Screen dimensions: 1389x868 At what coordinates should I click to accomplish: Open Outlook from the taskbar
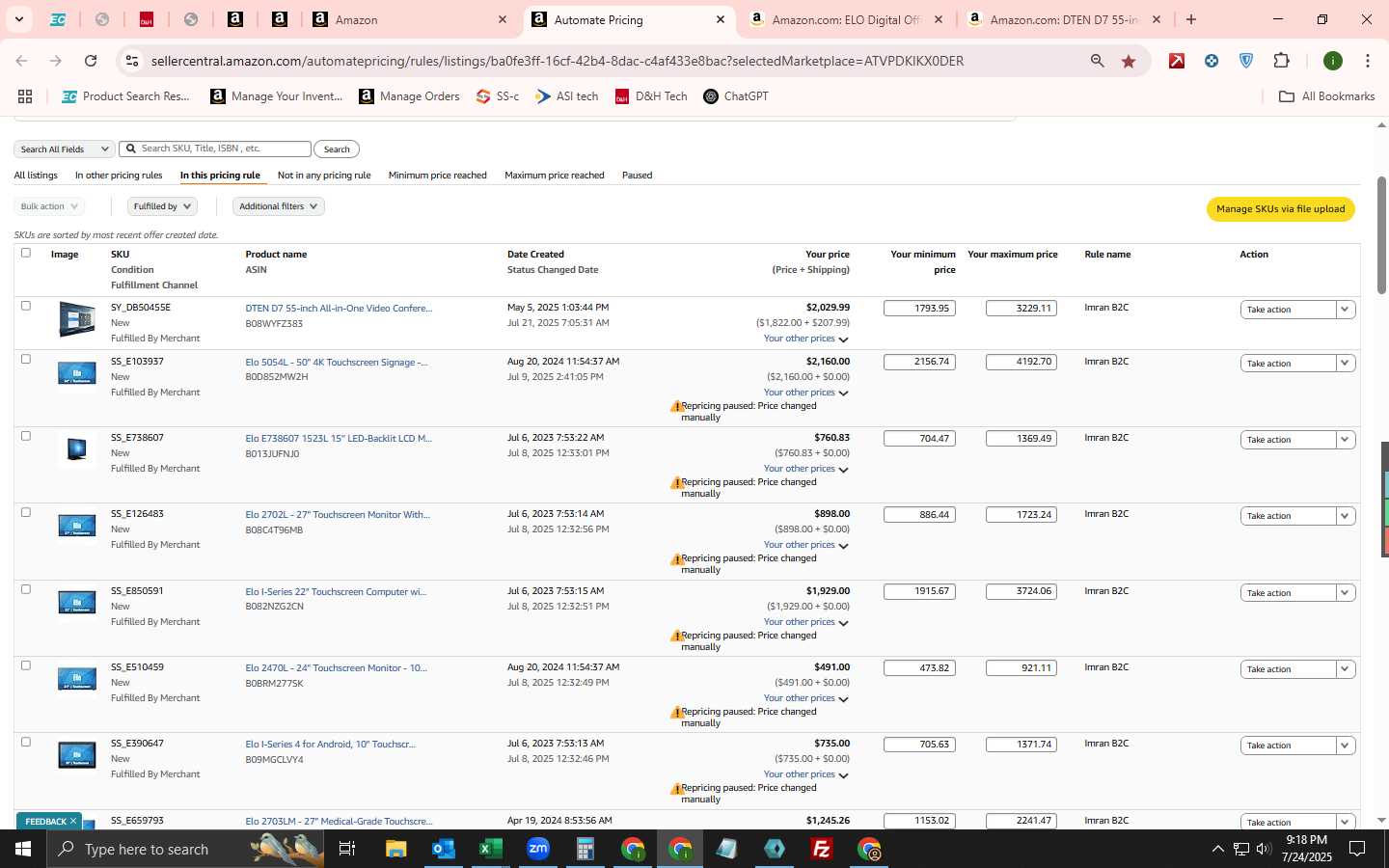point(443,849)
